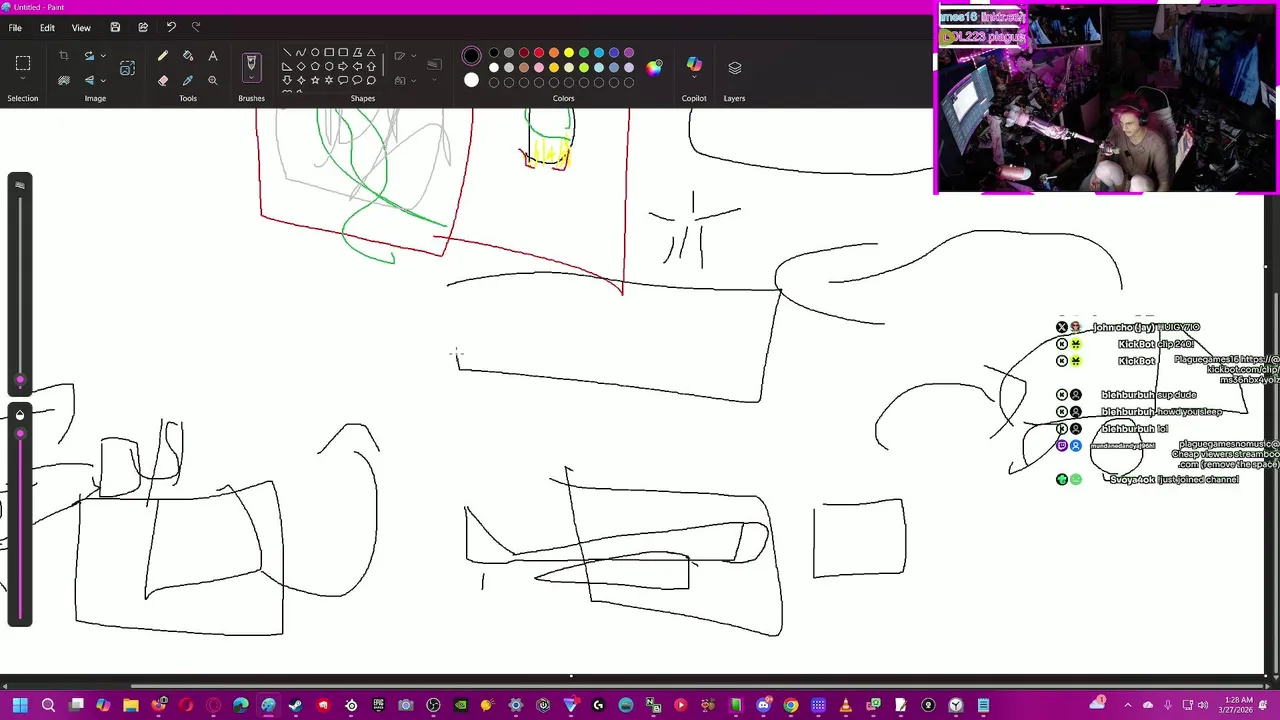1280x720 pixels.
Task: Click the Rotate image icon
Action: 89,56
